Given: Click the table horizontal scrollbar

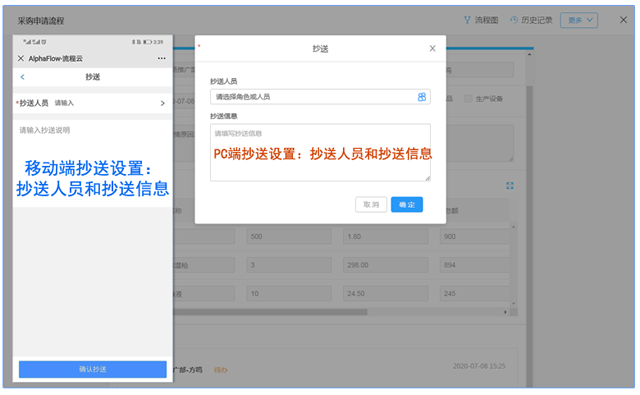Looking at the screenshot, I should [270, 312].
